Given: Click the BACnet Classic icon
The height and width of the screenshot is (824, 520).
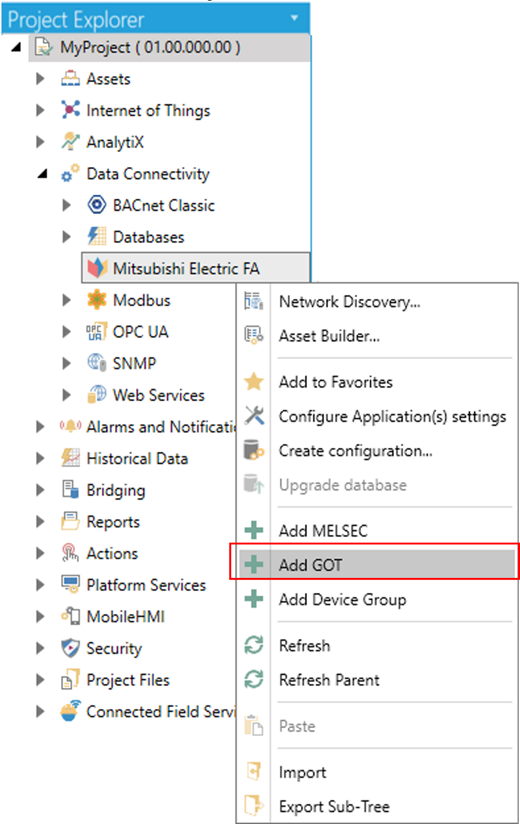Looking at the screenshot, I should (x=97, y=205).
